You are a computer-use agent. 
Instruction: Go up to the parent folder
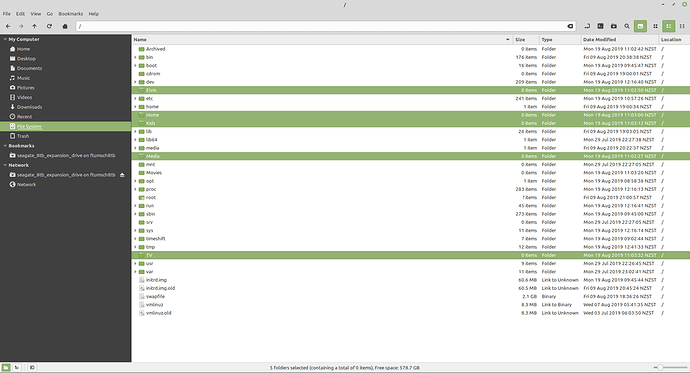pos(34,26)
